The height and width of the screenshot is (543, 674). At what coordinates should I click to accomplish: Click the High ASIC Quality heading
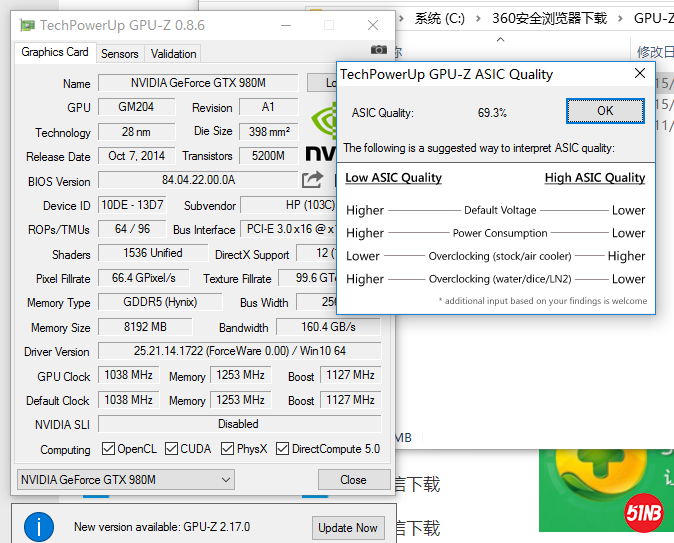[x=595, y=178]
